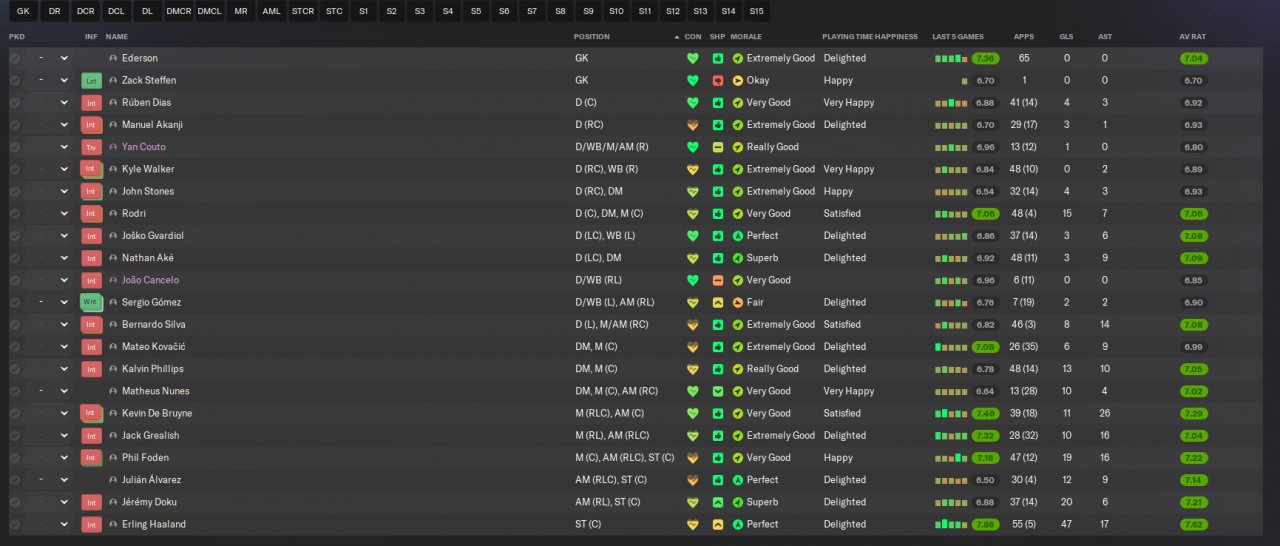This screenshot has width=1280, height=546.
Task: Open the position dropdown arrow for Julián Álvarez
Action: pyautogui.click(x=64, y=480)
